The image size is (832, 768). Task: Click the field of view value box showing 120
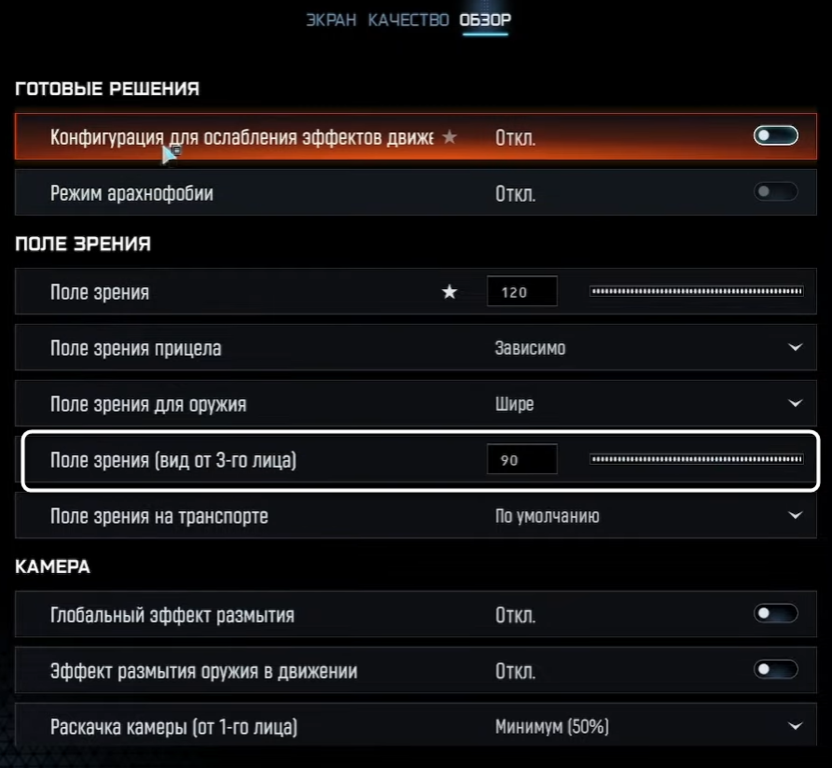(521, 292)
